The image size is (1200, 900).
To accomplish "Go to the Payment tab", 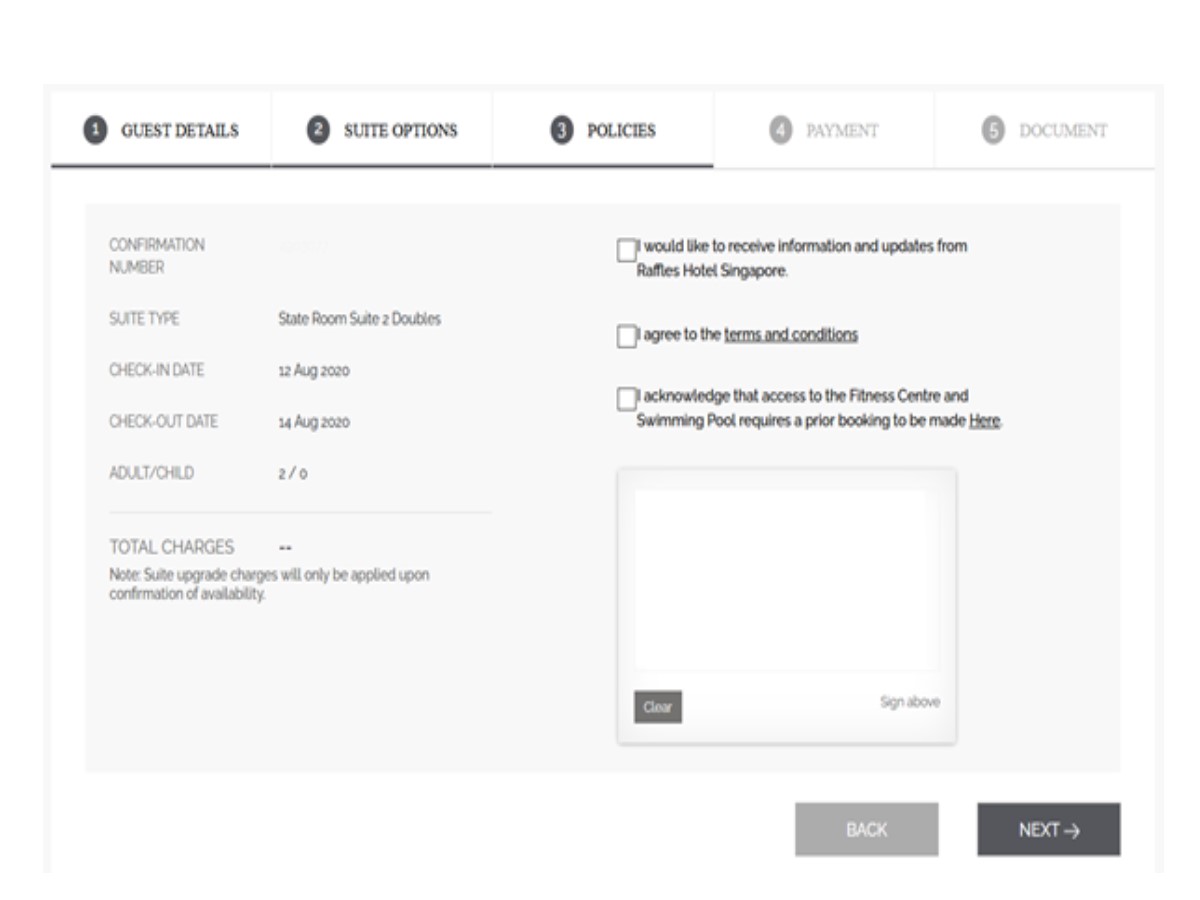I will pyautogui.click(x=842, y=131).
